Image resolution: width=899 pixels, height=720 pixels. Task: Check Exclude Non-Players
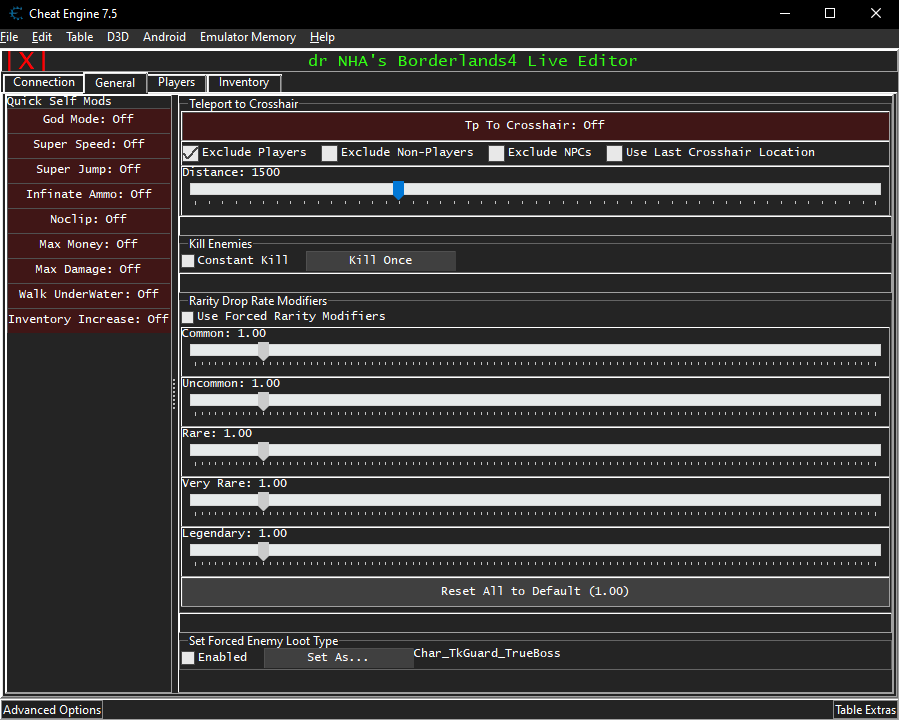(x=329, y=153)
